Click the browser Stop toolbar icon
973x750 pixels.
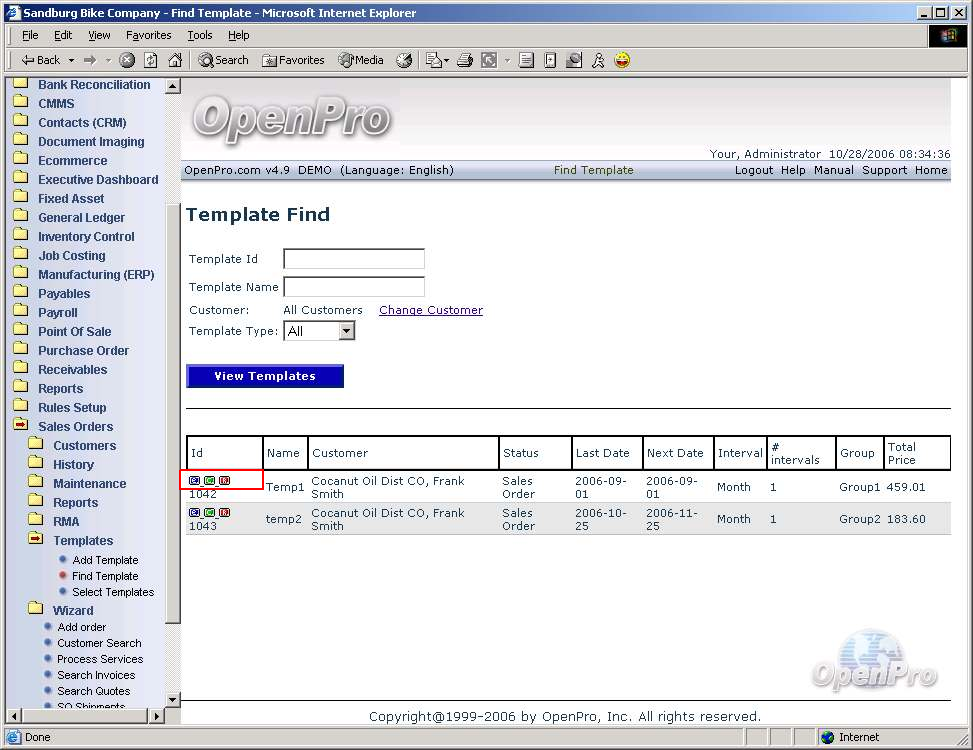pos(127,60)
